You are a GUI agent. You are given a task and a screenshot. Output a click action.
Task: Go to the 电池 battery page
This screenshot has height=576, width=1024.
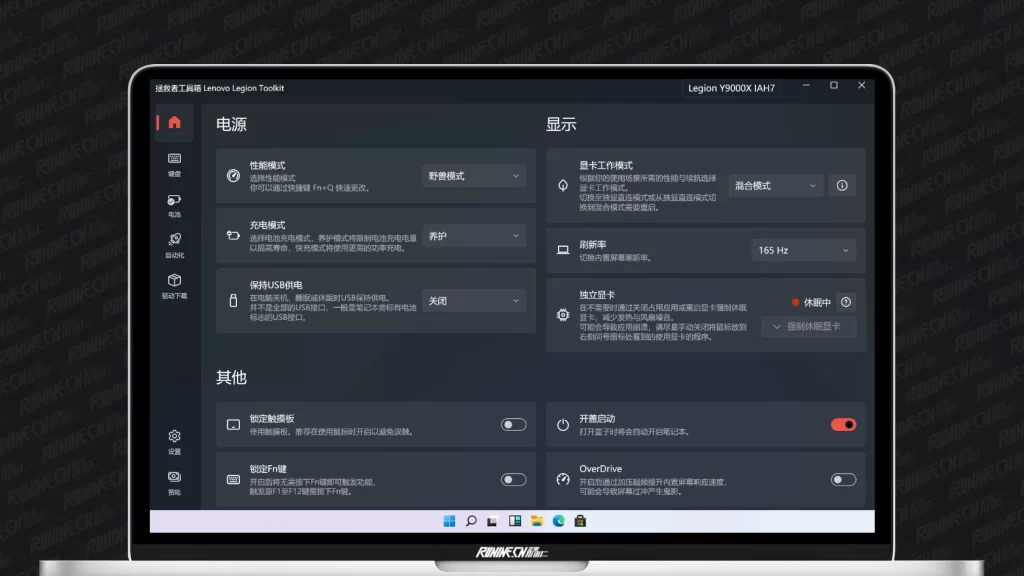[x=174, y=204]
